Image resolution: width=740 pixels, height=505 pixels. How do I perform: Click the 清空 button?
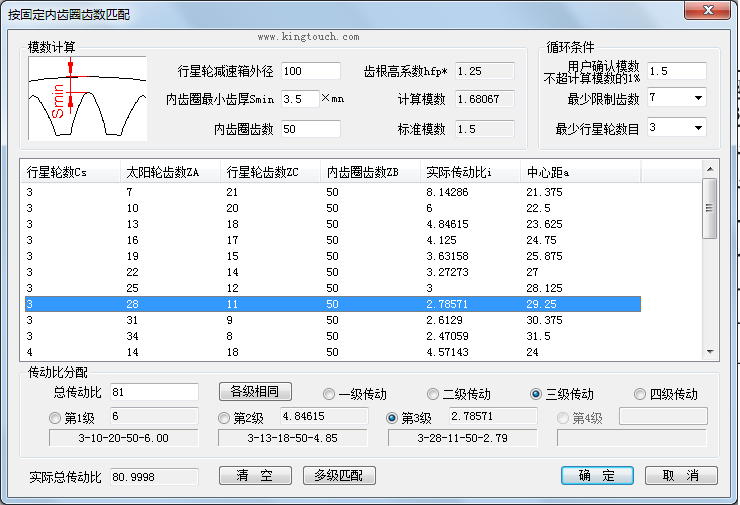coord(255,475)
